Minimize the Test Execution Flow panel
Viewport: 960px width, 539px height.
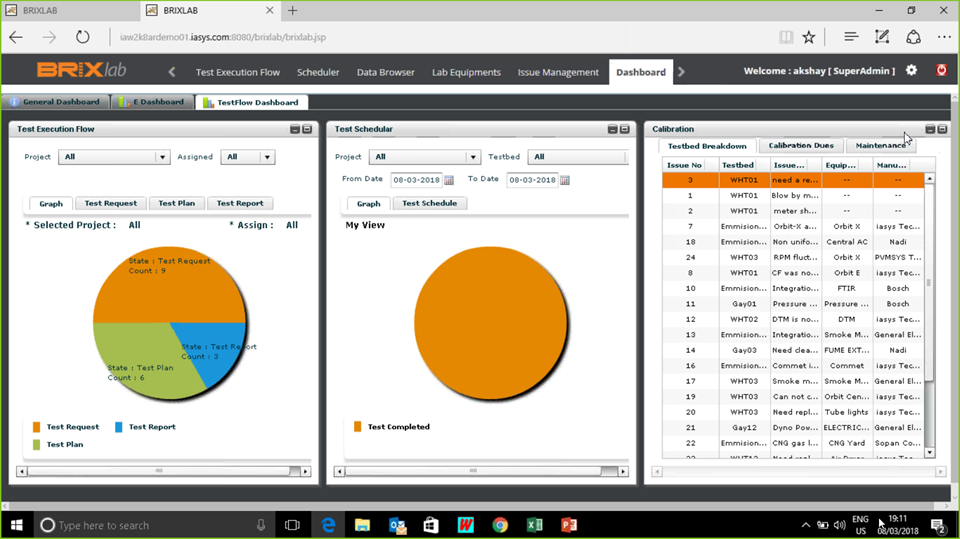pyautogui.click(x=295, y=129)
